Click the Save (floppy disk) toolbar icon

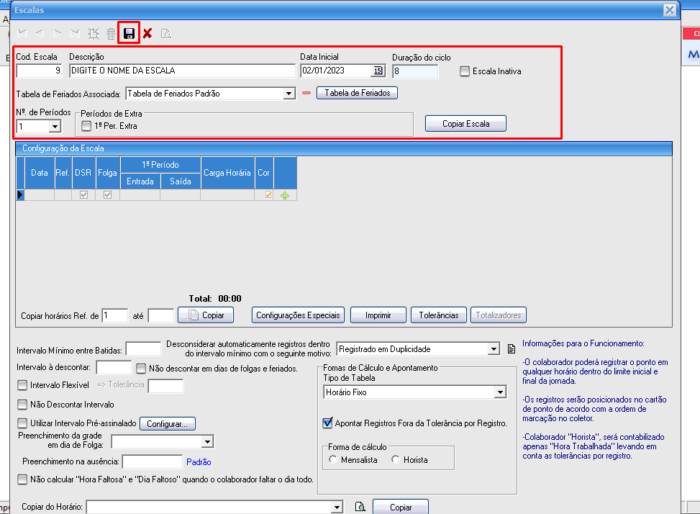[128, 33]
